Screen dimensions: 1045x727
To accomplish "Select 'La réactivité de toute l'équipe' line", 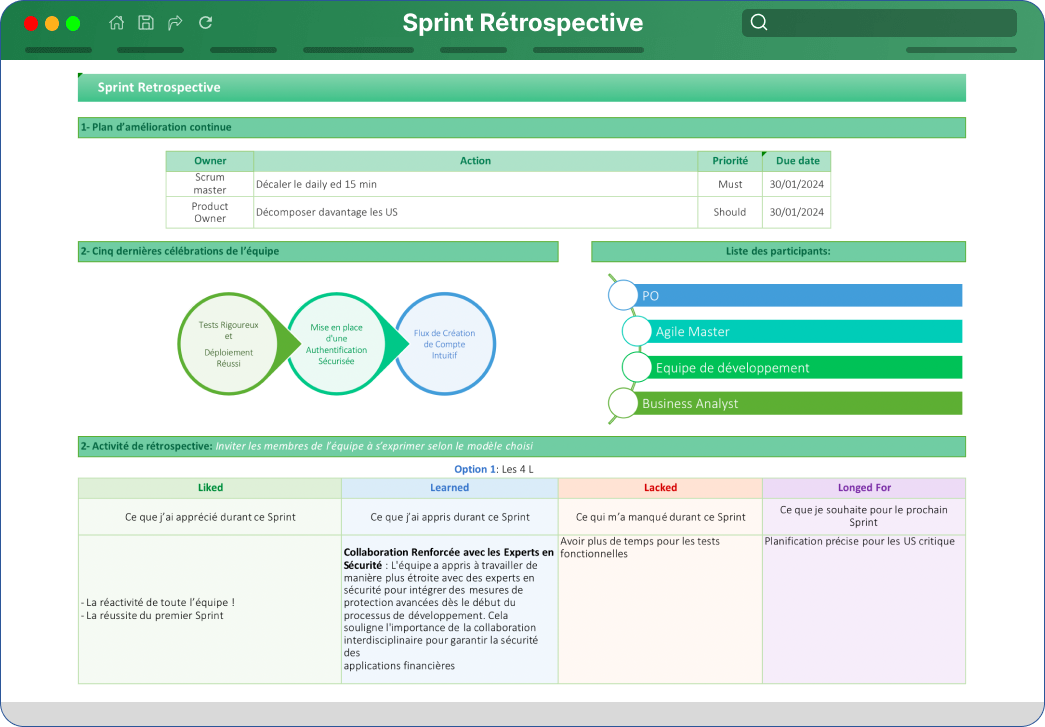I will pyautogui.click(x=158, y=602).
